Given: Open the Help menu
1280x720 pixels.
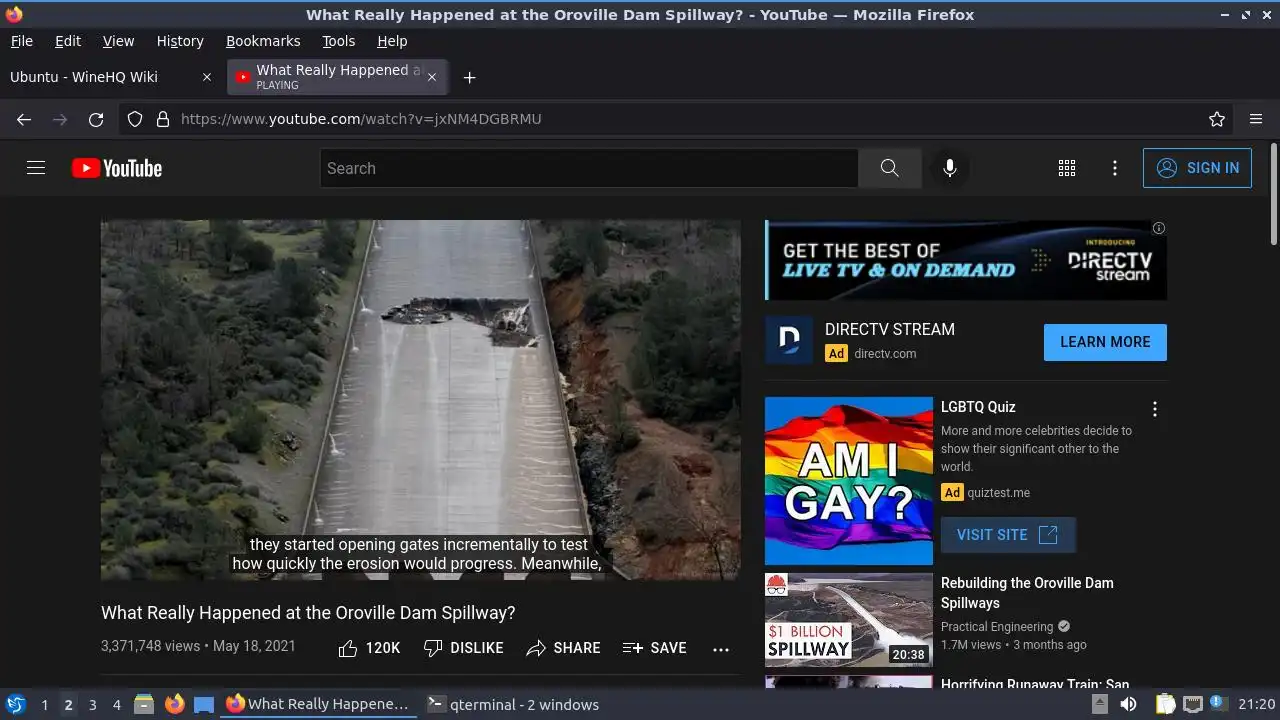Looking at the screenshot, I should 392,41.
